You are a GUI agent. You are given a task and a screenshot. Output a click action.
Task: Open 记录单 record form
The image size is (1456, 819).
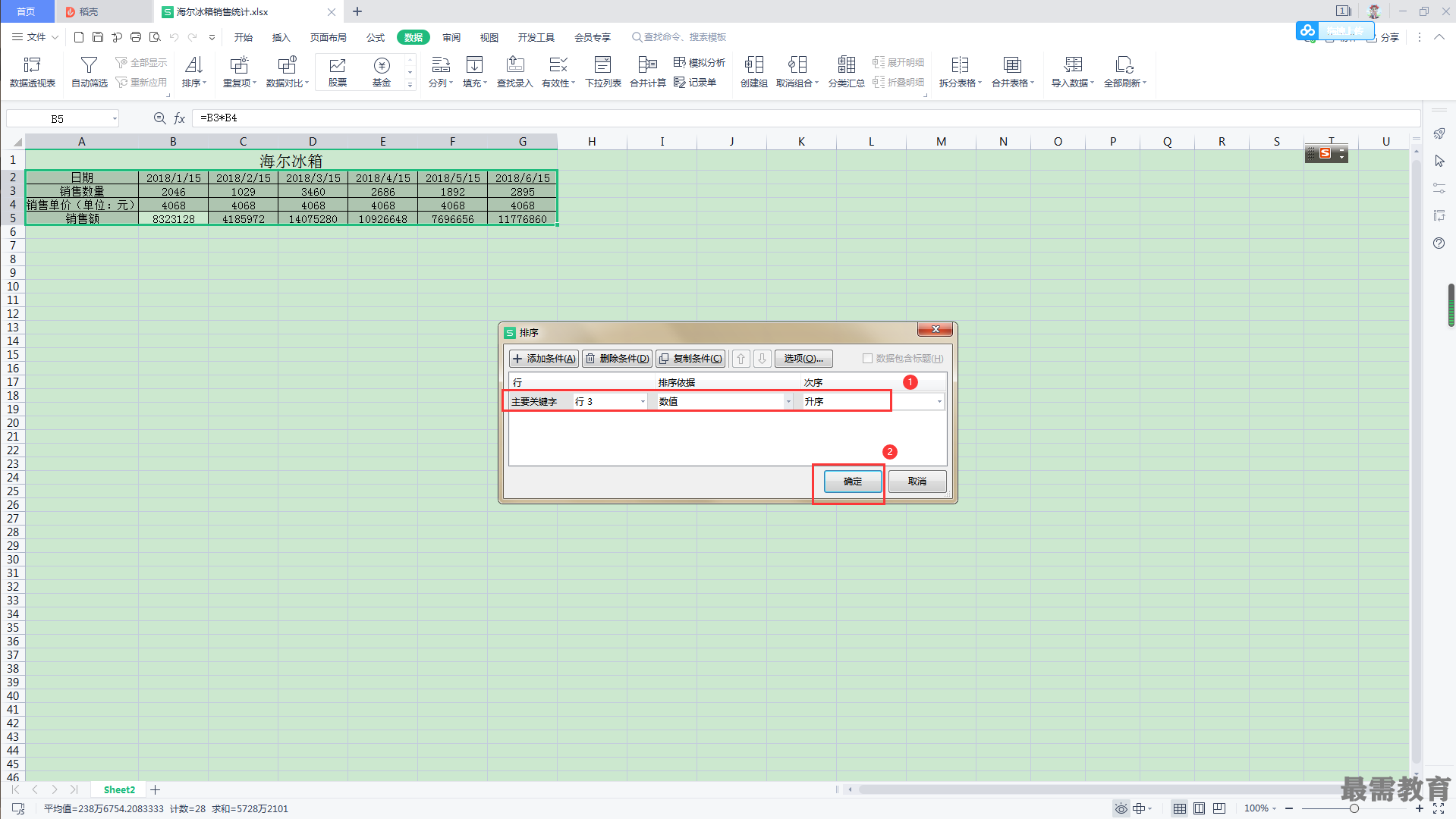pyautogui.click(x=695, y=82)
